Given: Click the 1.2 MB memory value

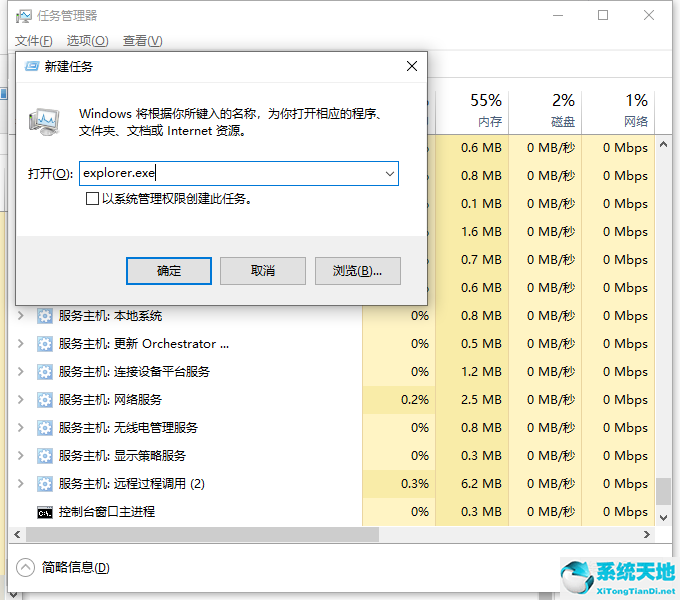Looking at the screenshot, I should click(481, 372).
